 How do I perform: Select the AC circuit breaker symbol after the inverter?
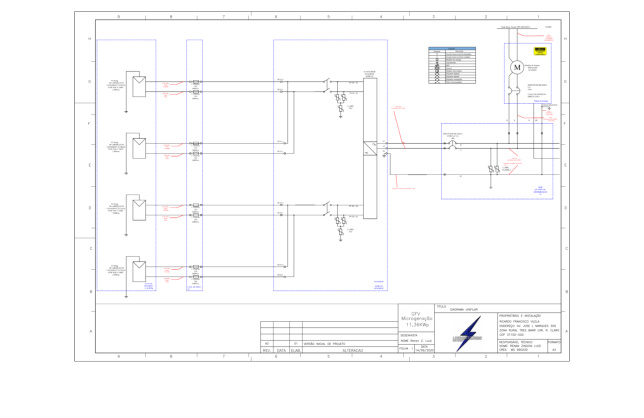452,145
